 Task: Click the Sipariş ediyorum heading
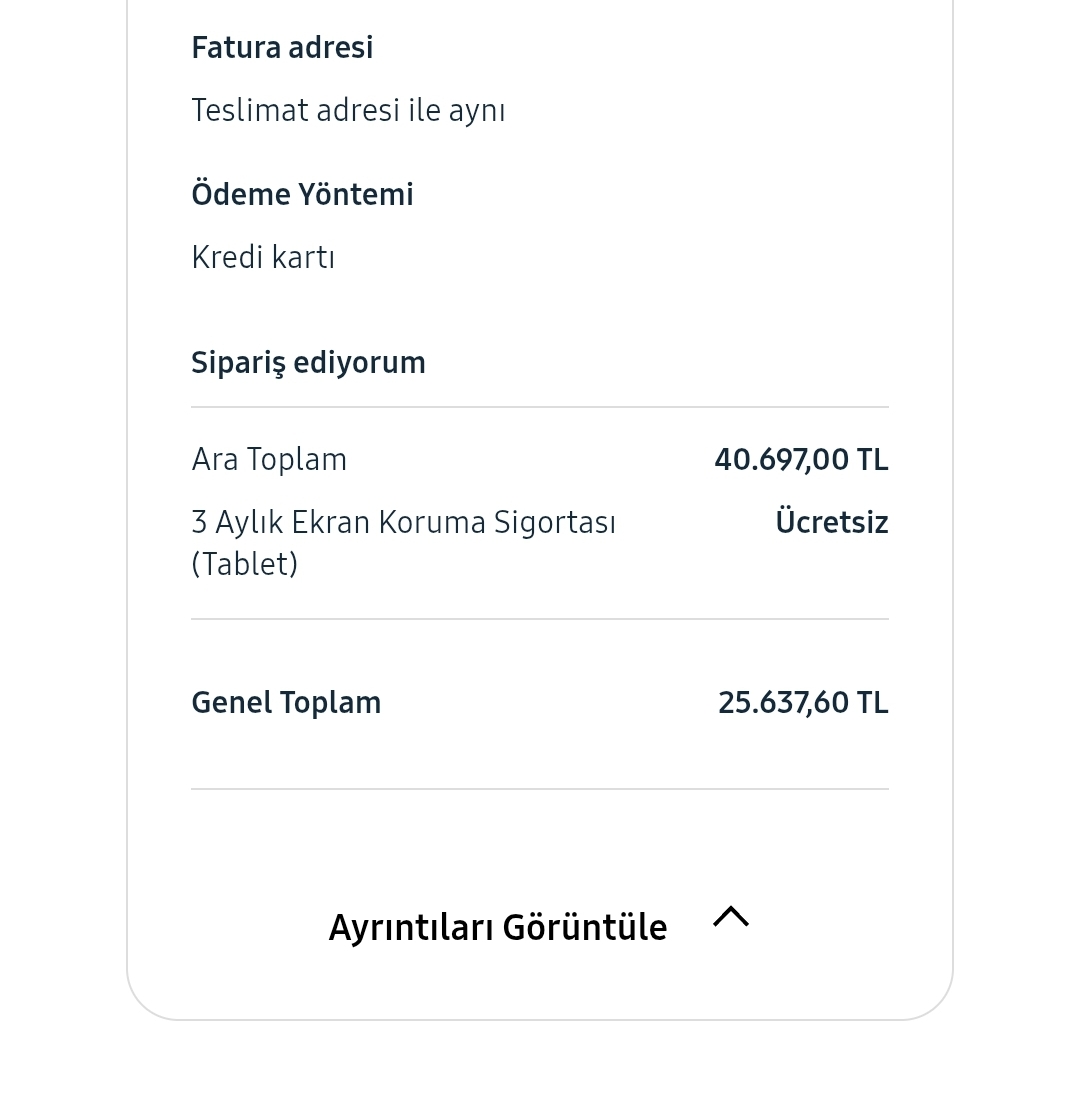coord(308,362)
